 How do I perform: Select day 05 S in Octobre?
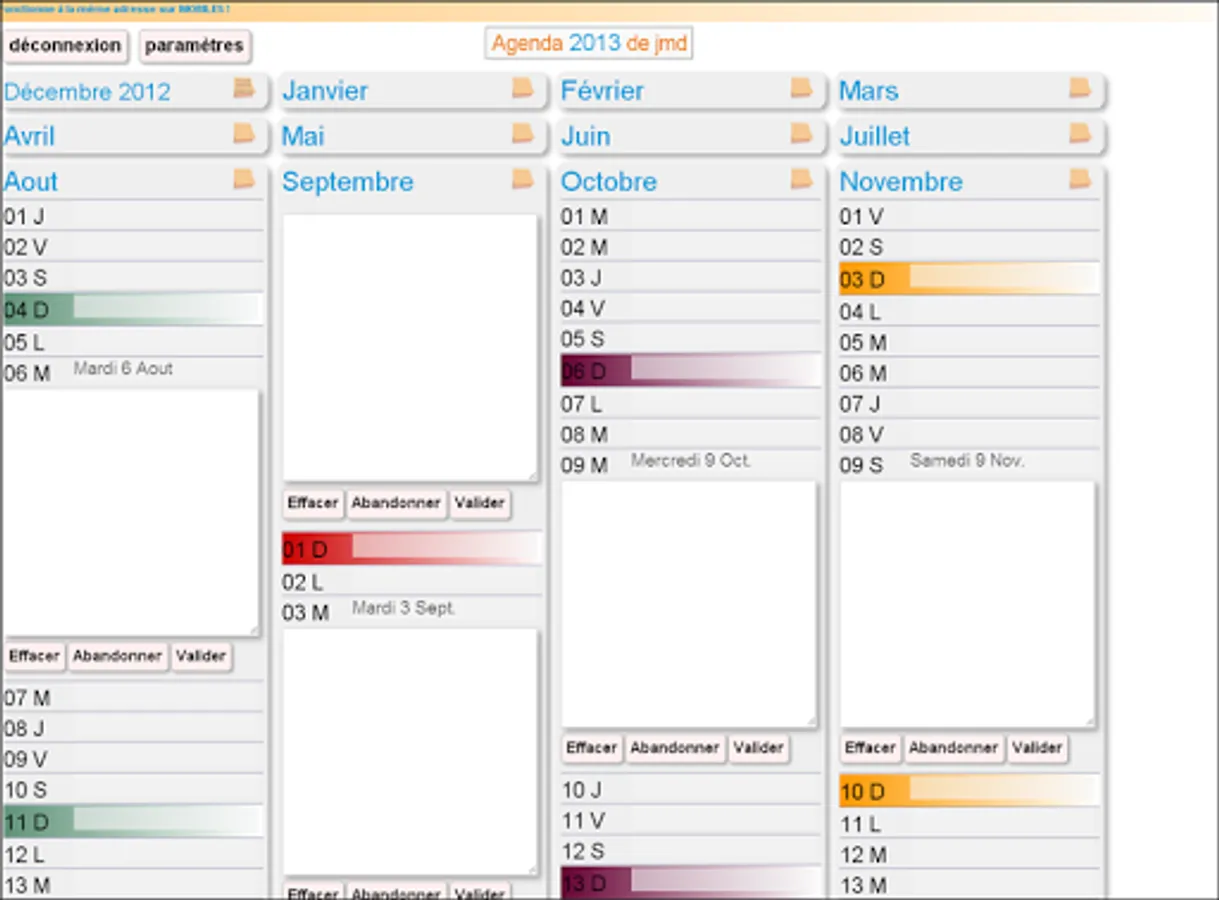[690, 339]
